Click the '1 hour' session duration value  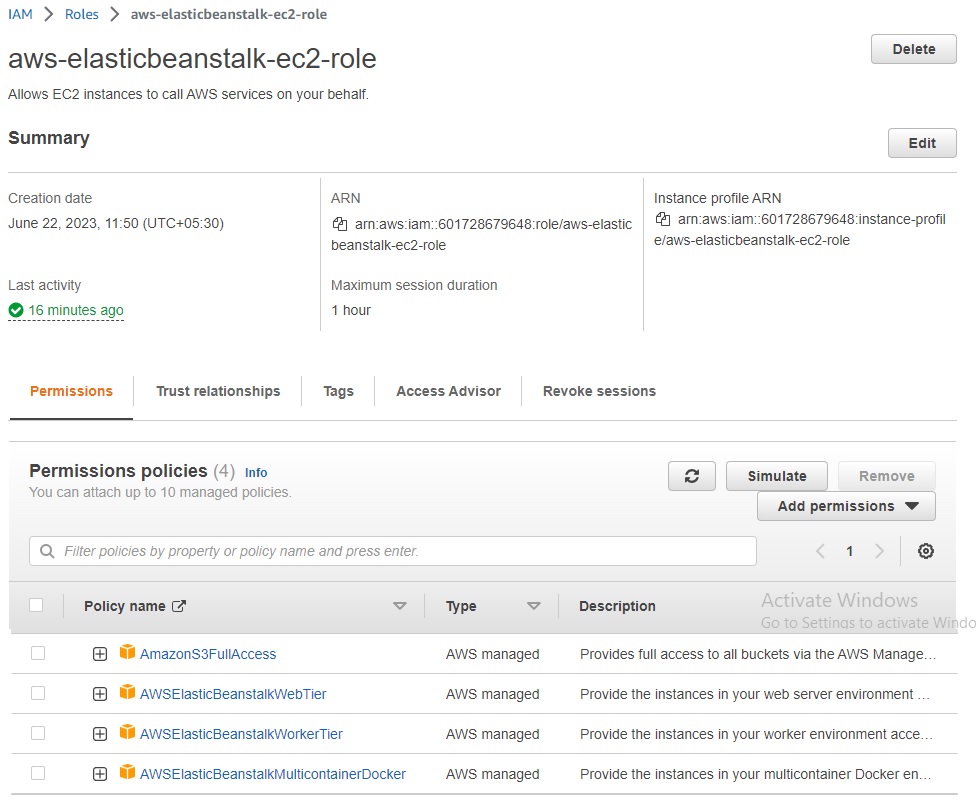(350, 310)
